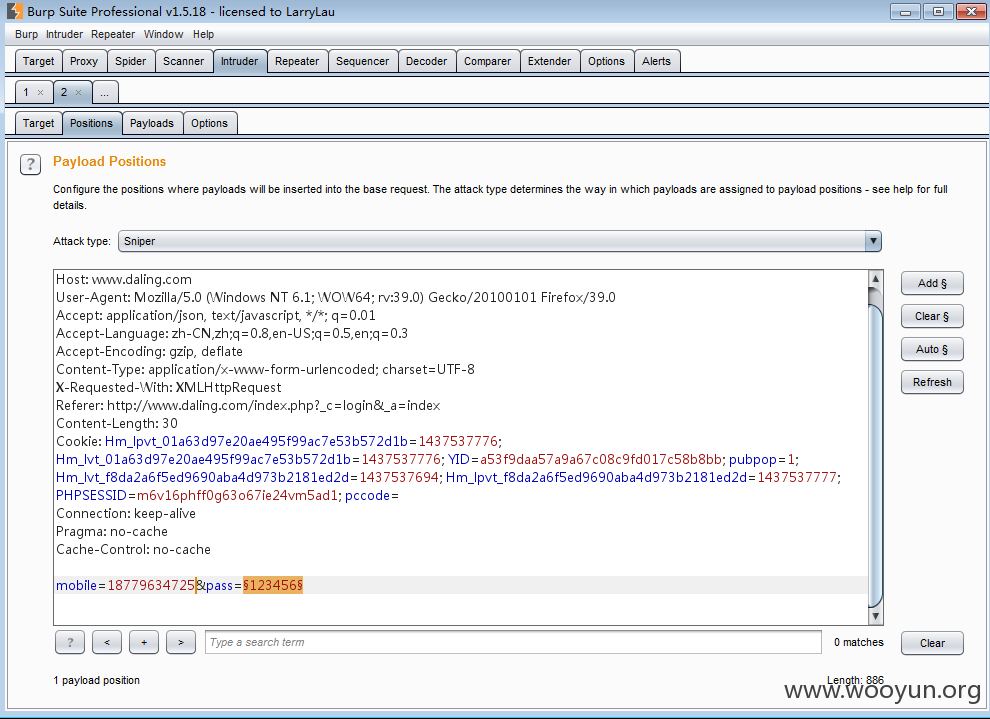Maximize the Burp Suite window
This screenshot has height=719, width=990.
coord(938,11)
